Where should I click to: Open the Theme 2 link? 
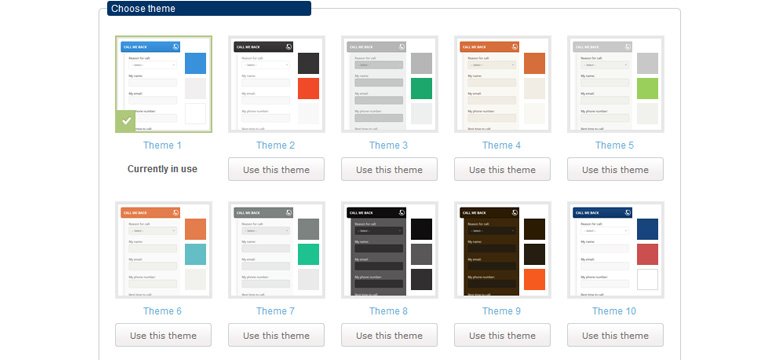(x=275, y=145)
